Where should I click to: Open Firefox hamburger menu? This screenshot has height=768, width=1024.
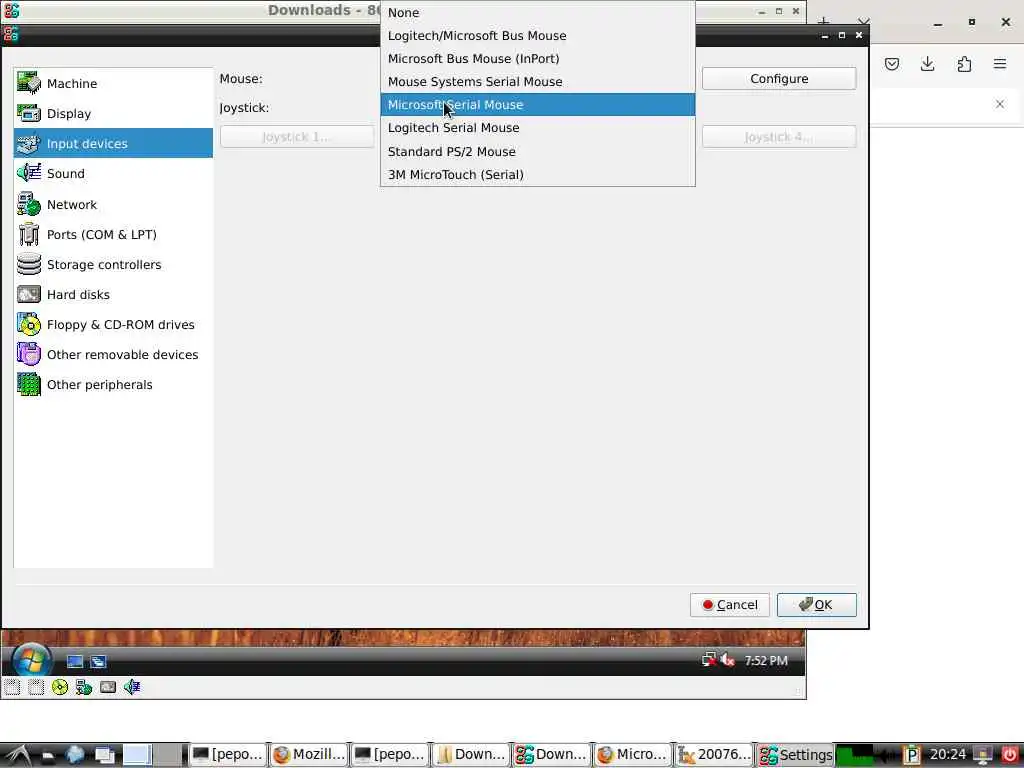point(1000,64)
